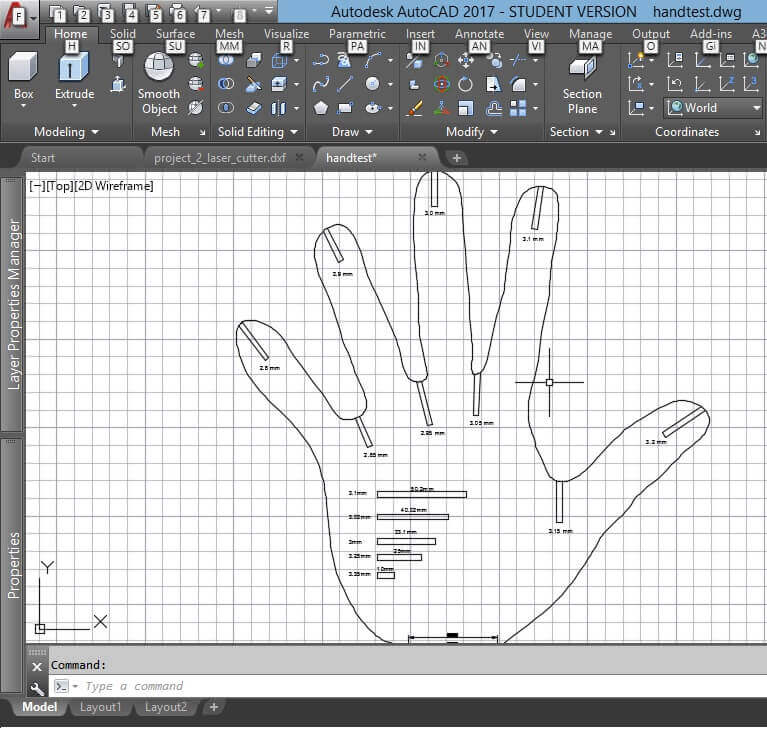
Task: Switch to the Layout1 tab
Action: click(x=100, y=708)
